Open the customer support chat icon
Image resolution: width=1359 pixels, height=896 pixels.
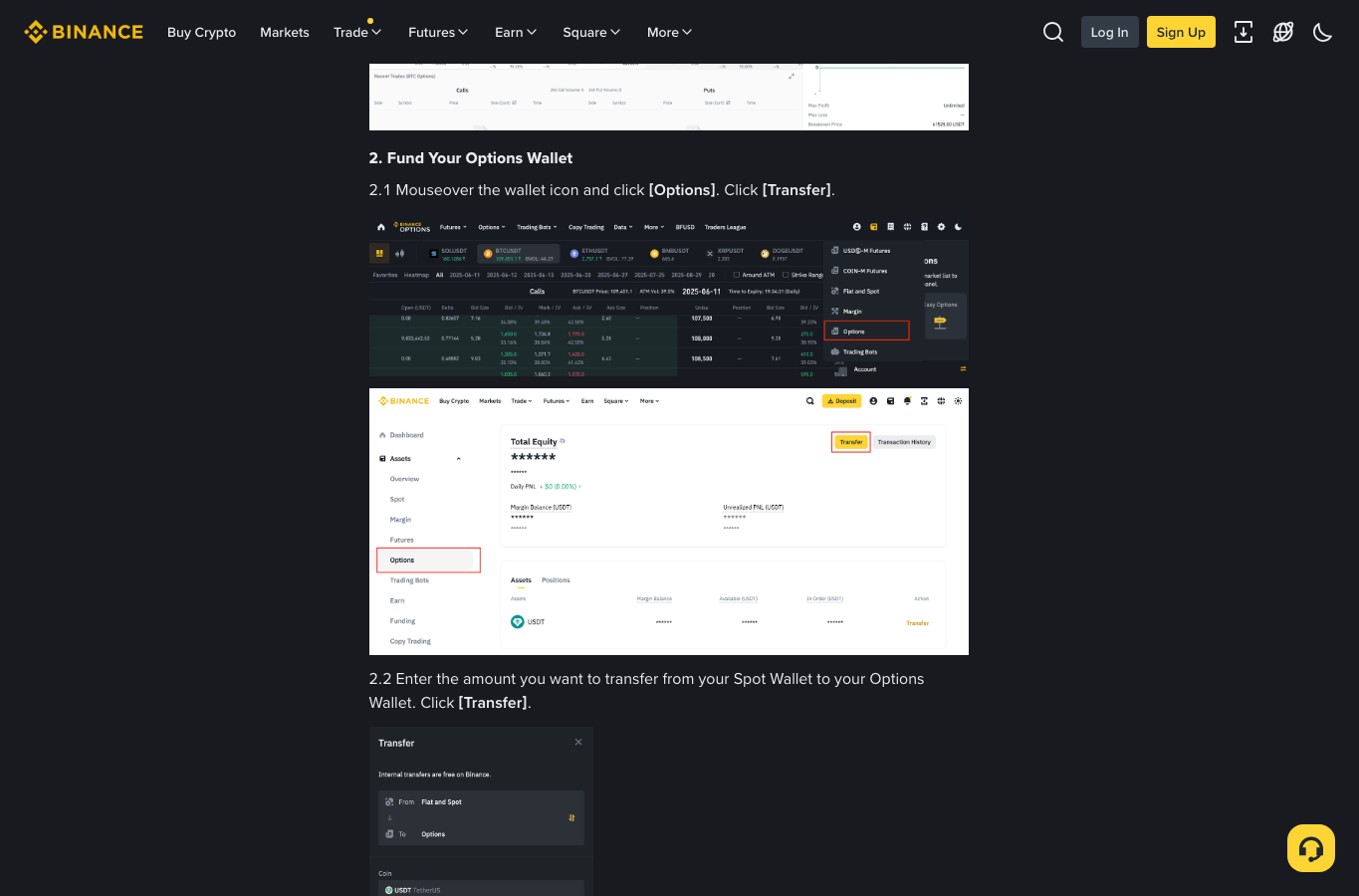pyautogui.click(x=1311, y=848)
